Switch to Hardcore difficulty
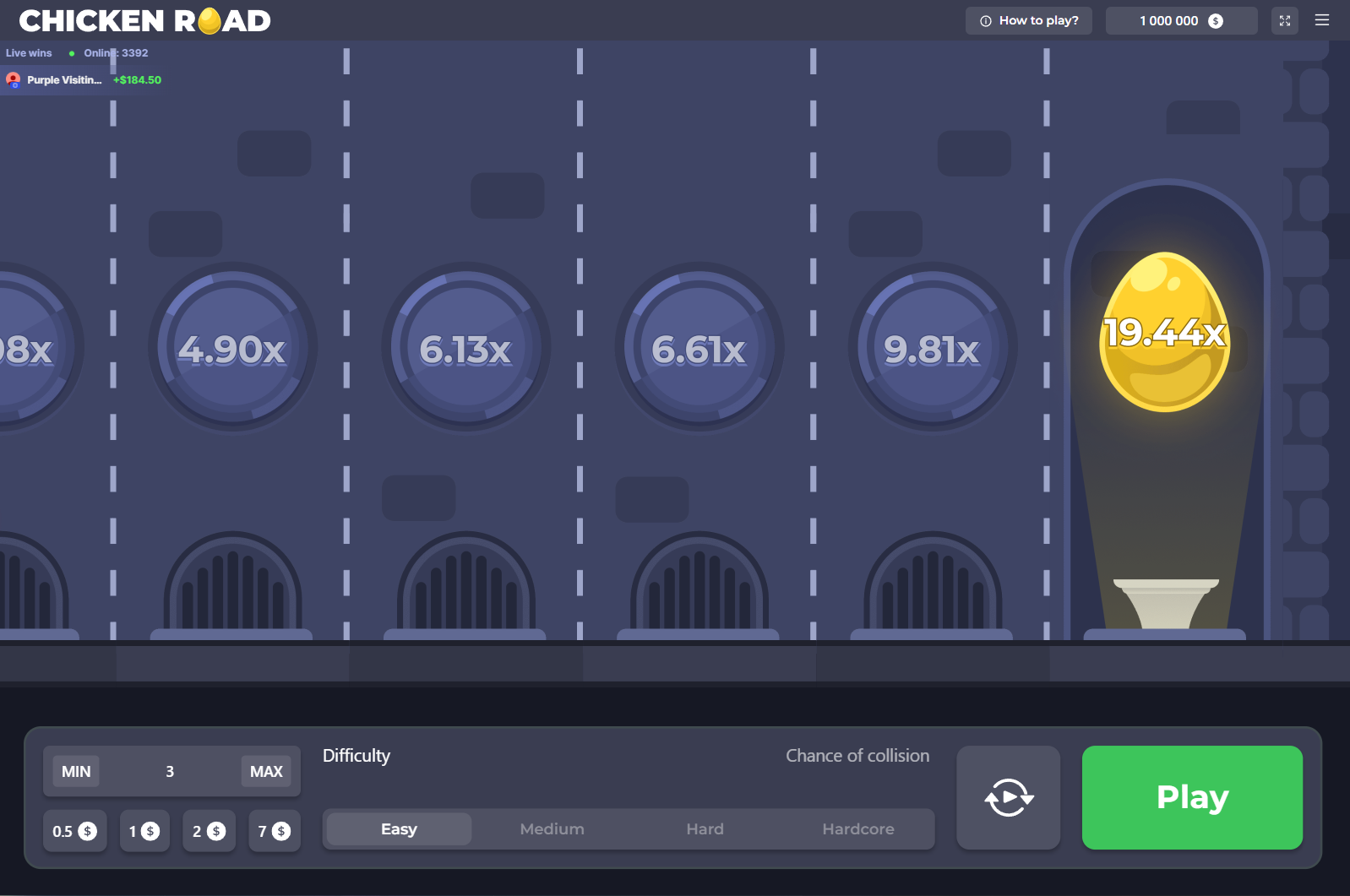 (x=857, y=829)
